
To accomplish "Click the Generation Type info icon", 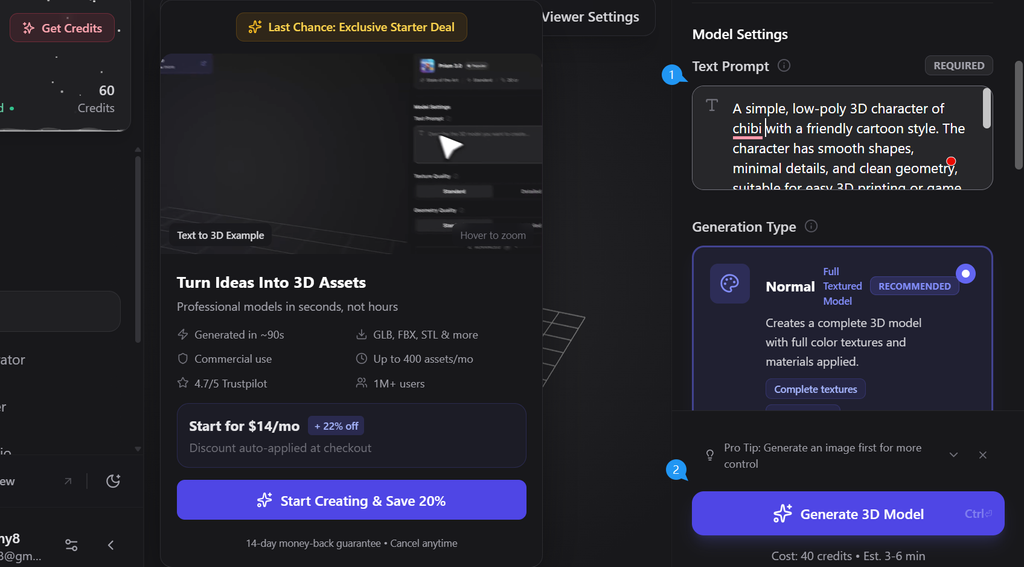I will click(811, 227).
